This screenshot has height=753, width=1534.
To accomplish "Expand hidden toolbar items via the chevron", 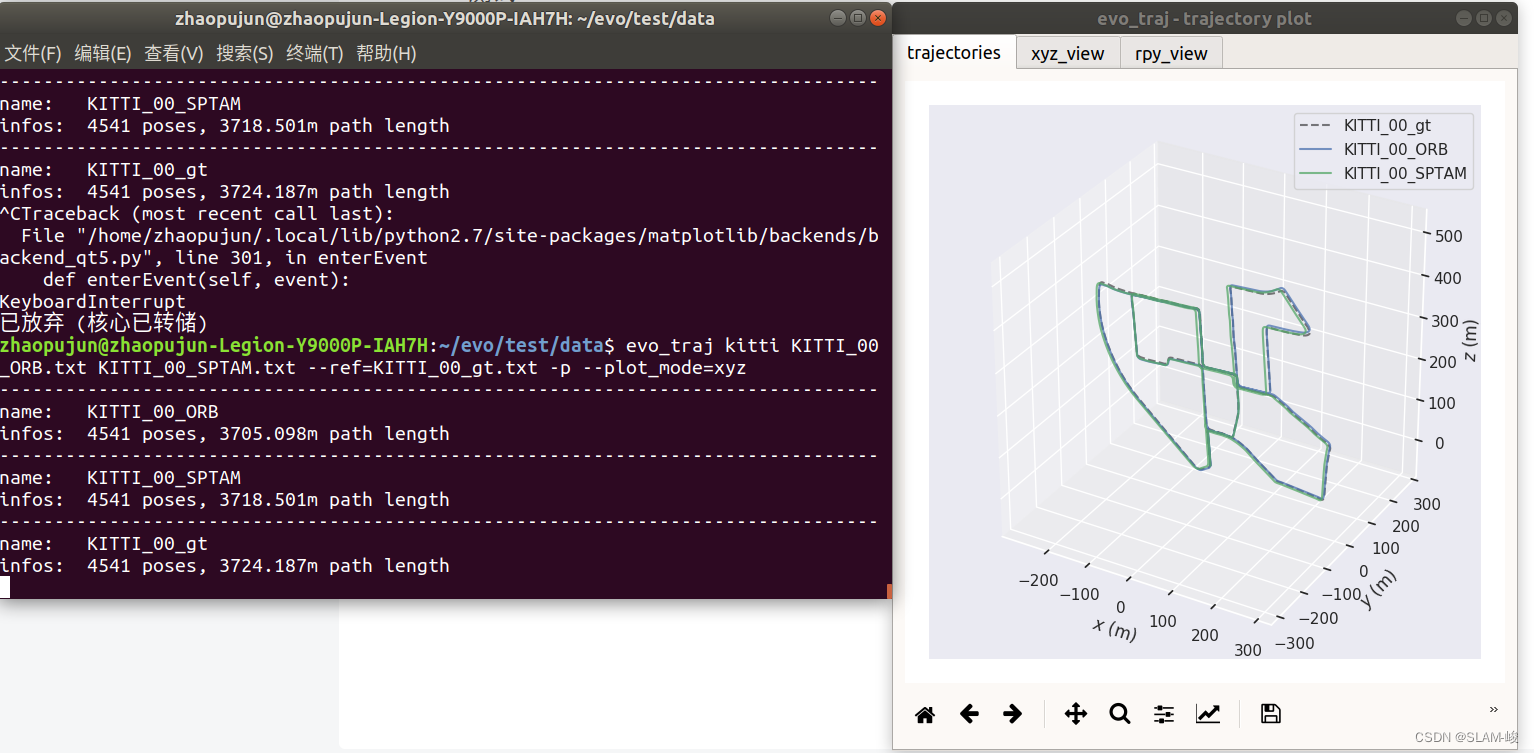I will point(1493,708).
